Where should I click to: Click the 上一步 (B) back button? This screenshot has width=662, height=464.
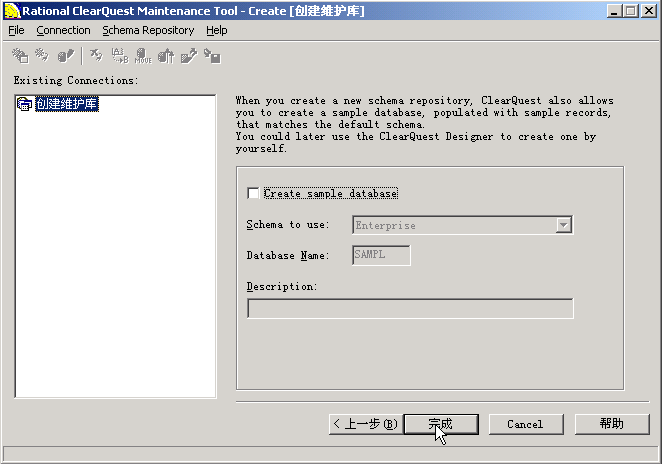(x=366, y=424)
